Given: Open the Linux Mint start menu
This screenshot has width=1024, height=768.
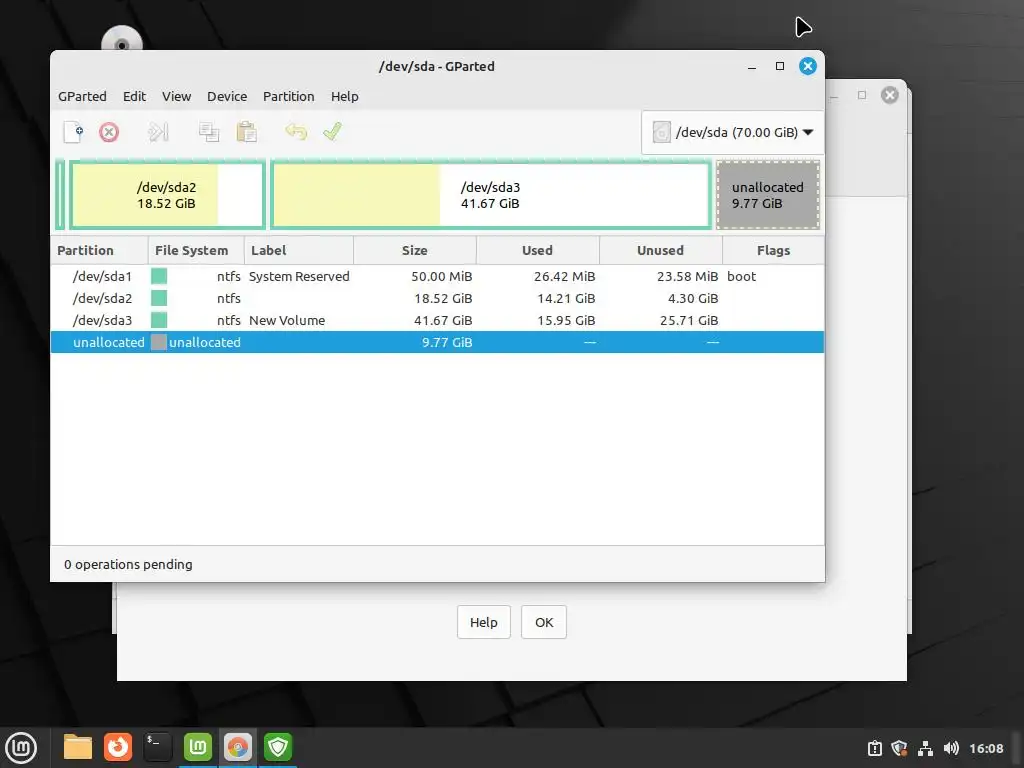Looking at the screenshot, I should point(21,747).
